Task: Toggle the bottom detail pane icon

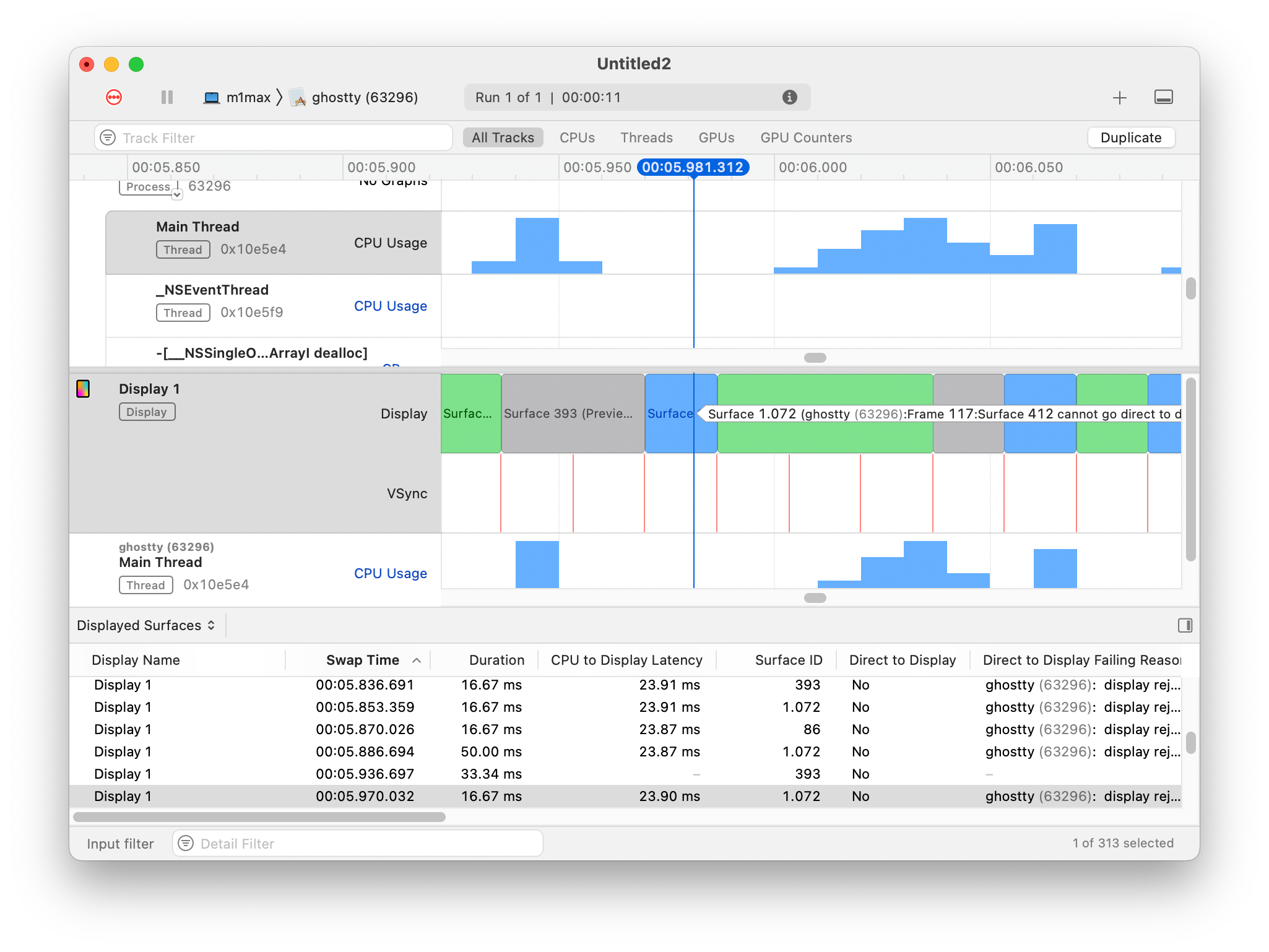Action: click(1163, 97)
